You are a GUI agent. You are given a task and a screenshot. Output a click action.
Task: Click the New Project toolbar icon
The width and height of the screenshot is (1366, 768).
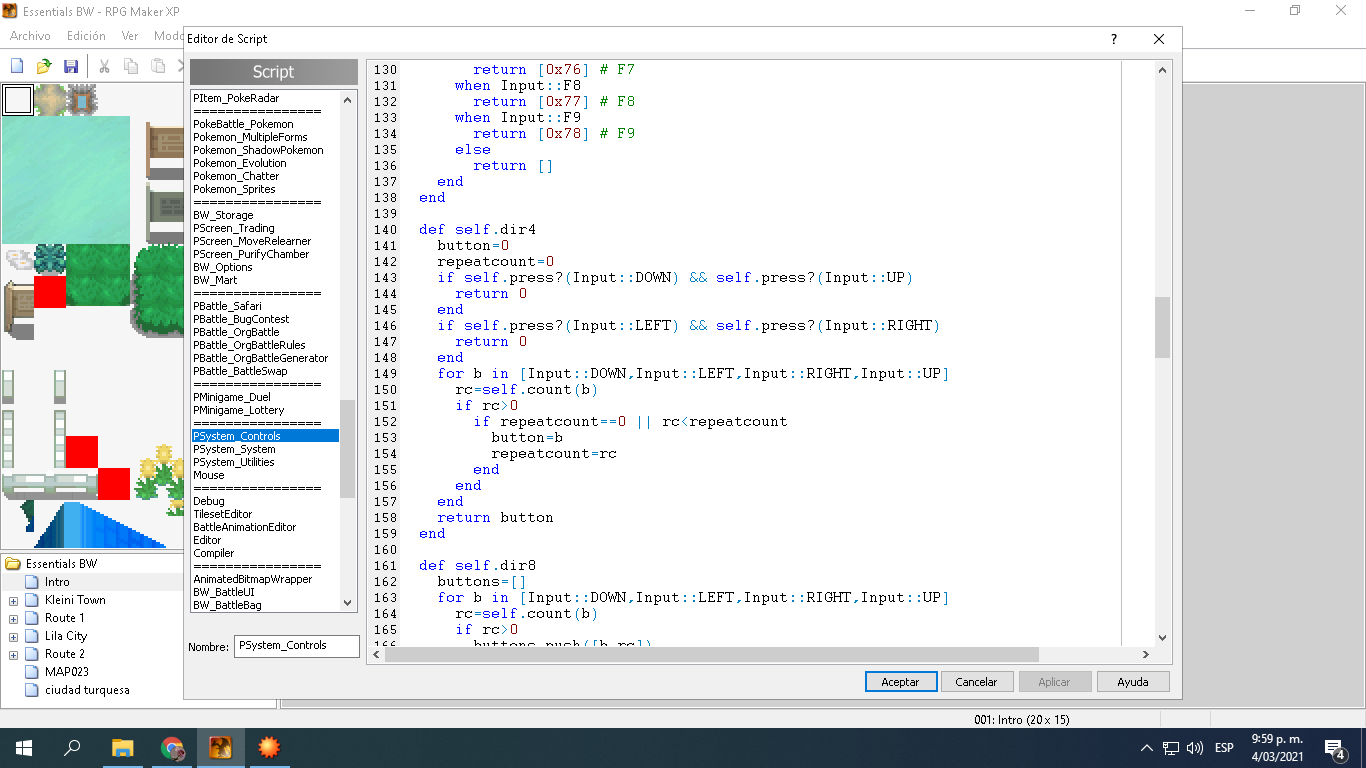(x=17, y=66)
